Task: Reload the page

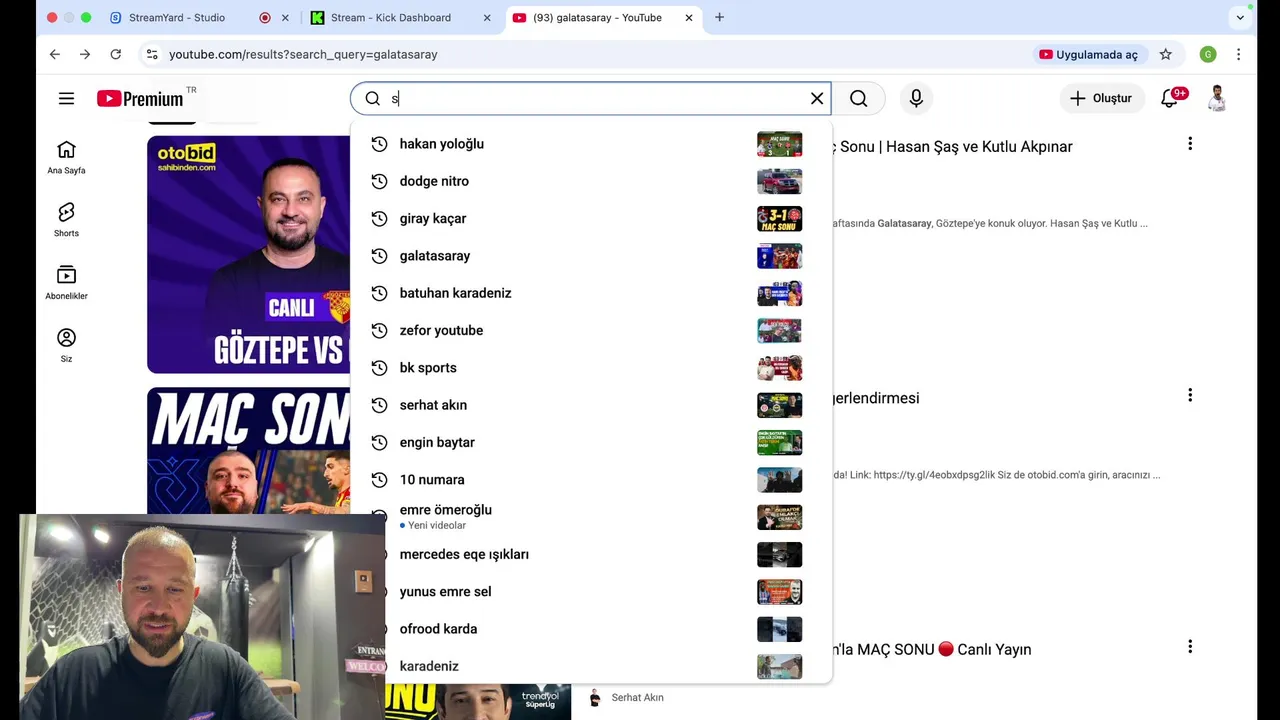Action: point(116,54)
